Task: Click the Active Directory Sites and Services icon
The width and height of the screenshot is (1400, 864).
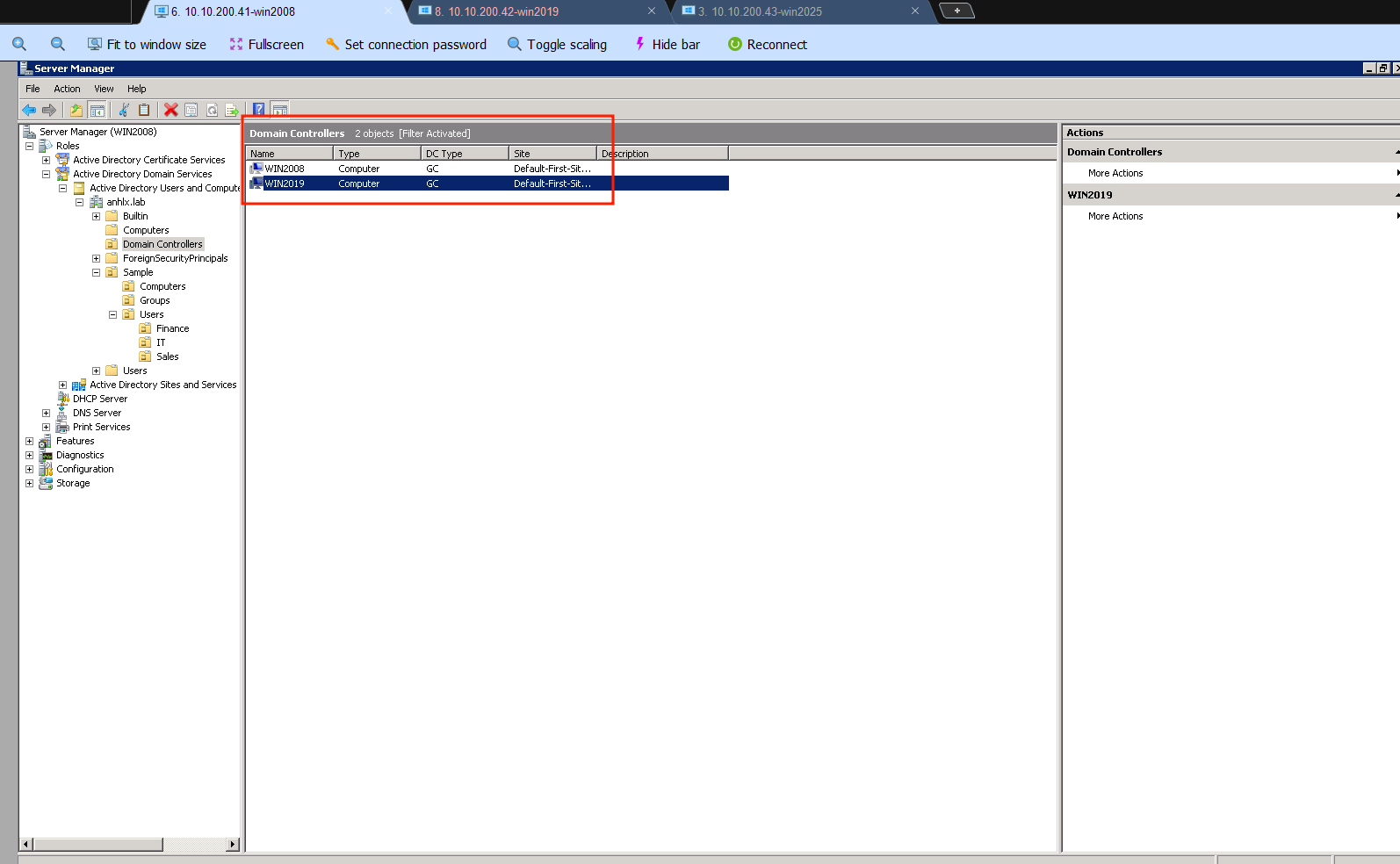Action: [79, 385]
